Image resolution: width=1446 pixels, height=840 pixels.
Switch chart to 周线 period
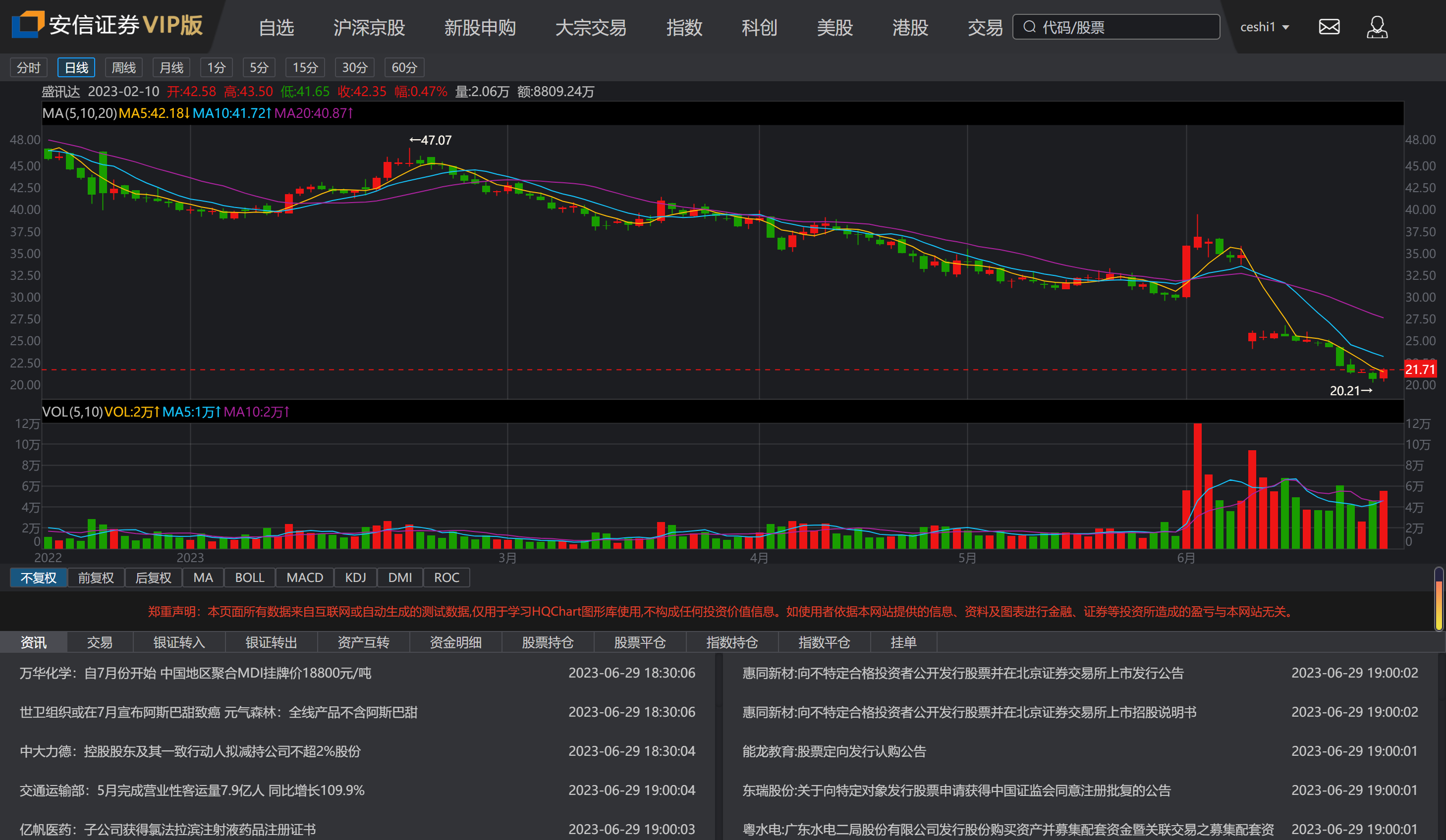click(x=123, y=68)
